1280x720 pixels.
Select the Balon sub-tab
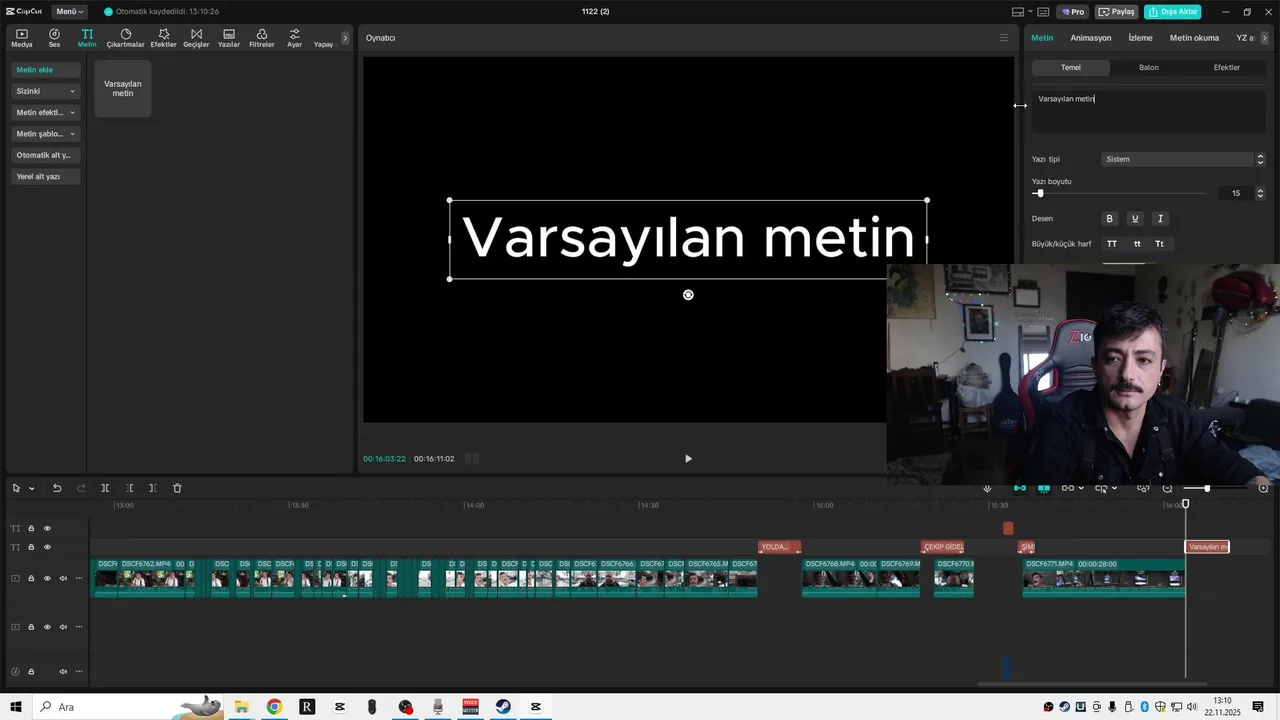(1149, 67)
